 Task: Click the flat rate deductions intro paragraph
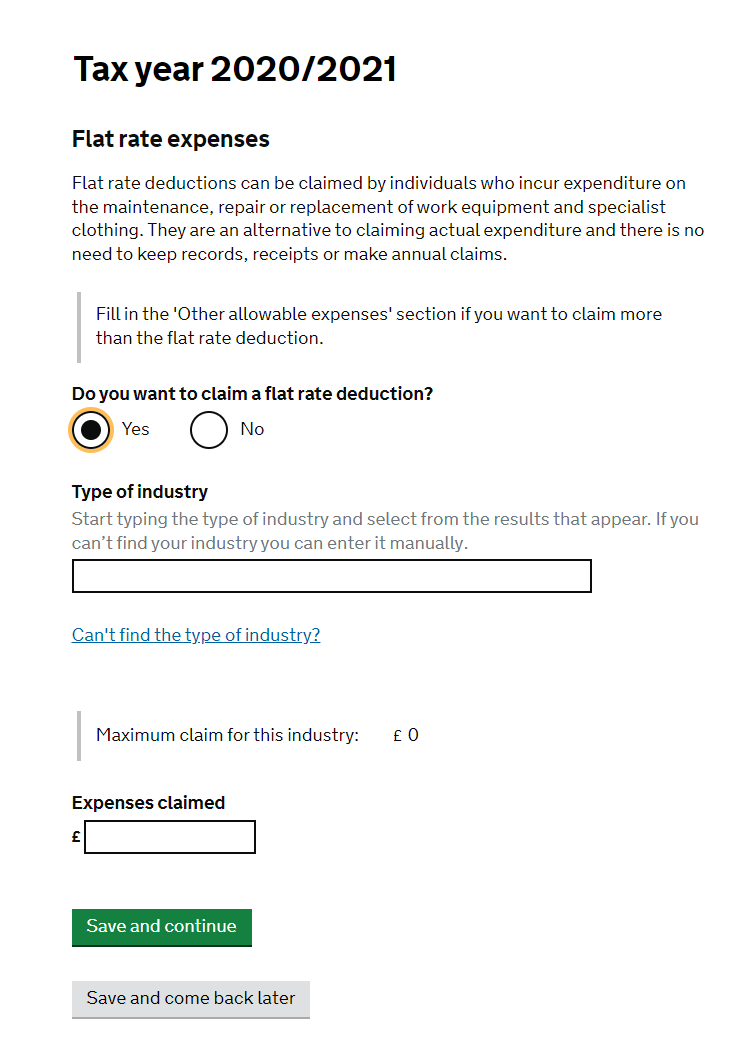387,219
